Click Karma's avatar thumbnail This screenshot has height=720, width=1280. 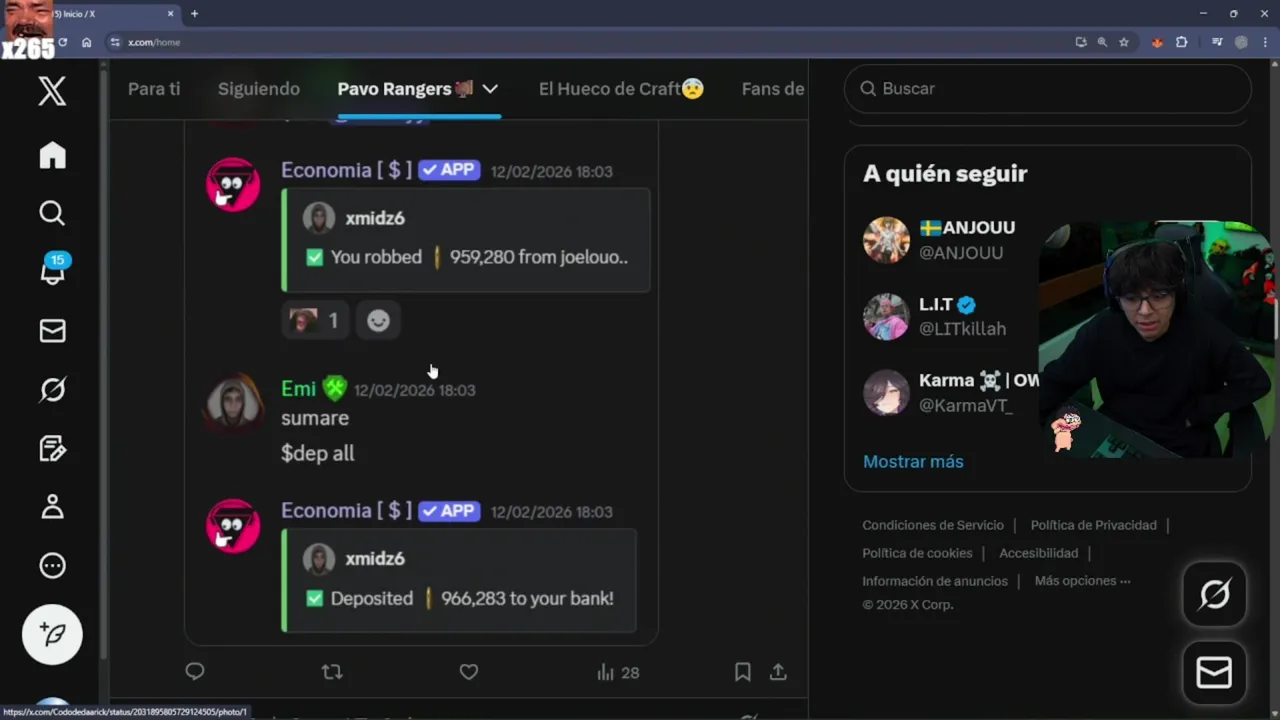(x=886, y=393)
